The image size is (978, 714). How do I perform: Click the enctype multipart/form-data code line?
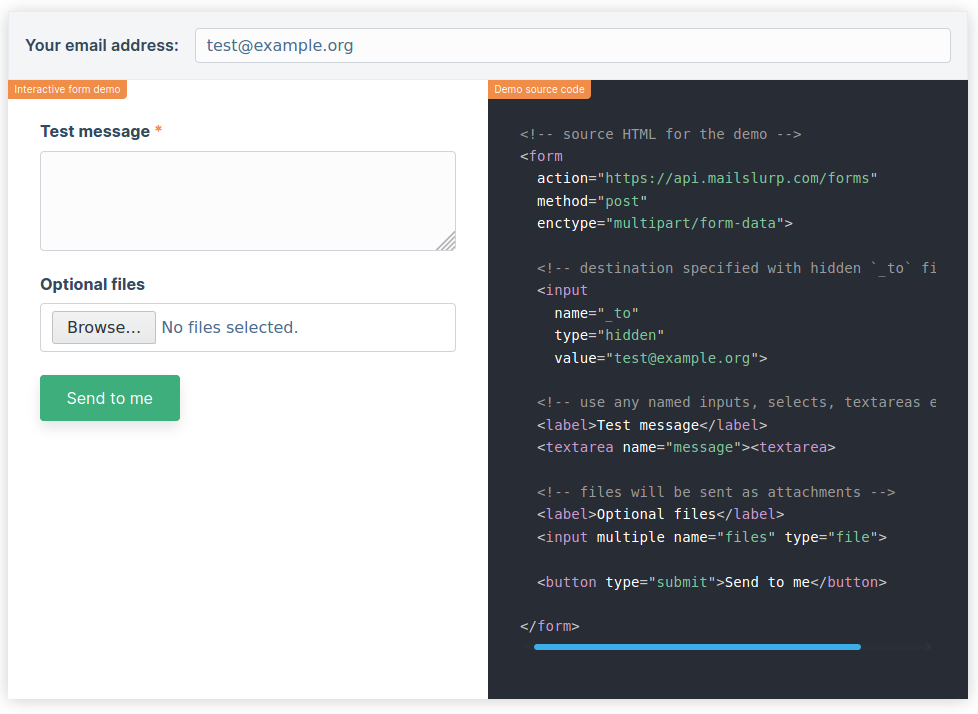[x=664, y=223]
